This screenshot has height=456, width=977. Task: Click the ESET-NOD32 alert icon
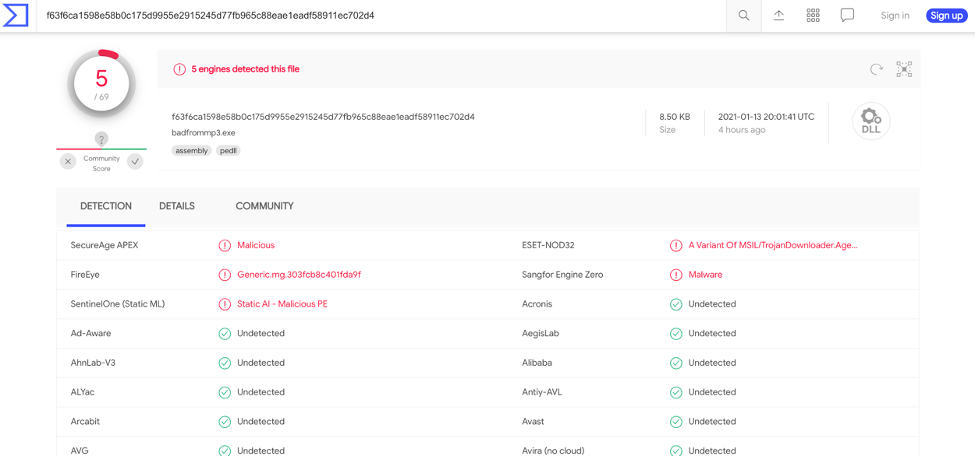[x=675, y=245]
